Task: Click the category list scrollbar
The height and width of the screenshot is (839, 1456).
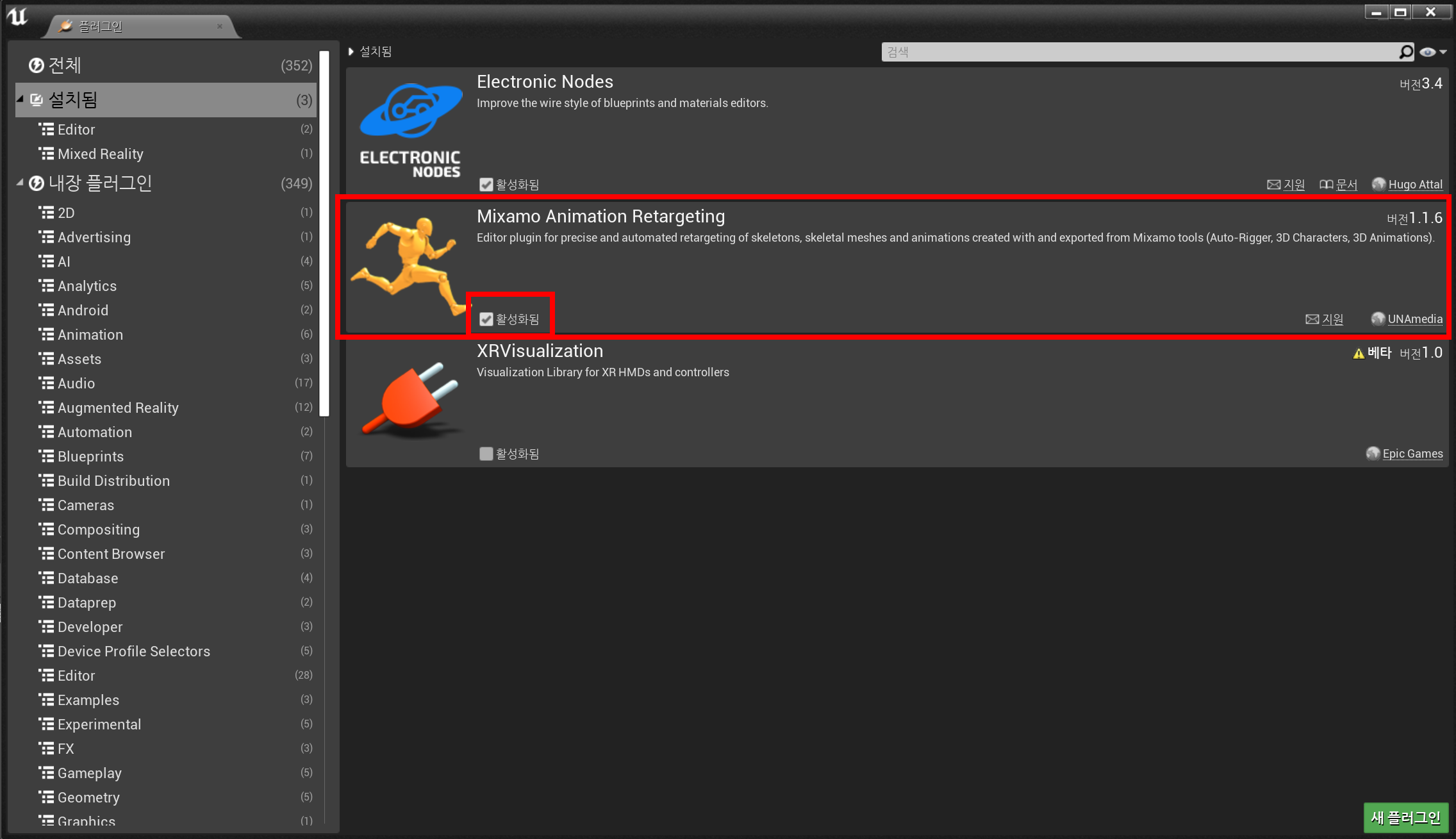Action: pos(324,233)
